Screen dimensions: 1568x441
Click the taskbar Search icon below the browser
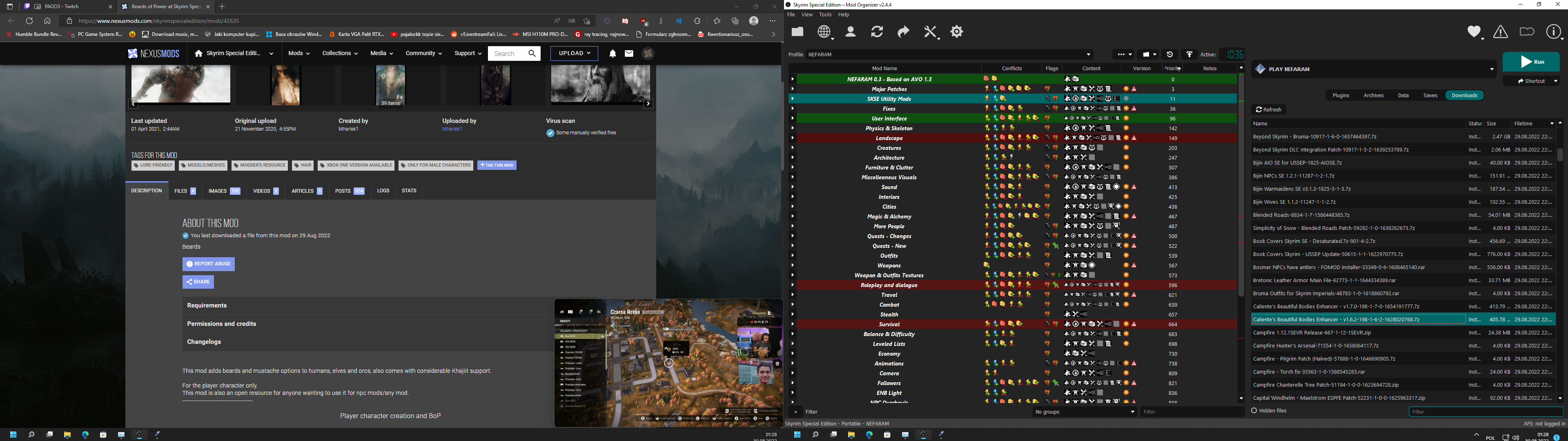[31, 435]
